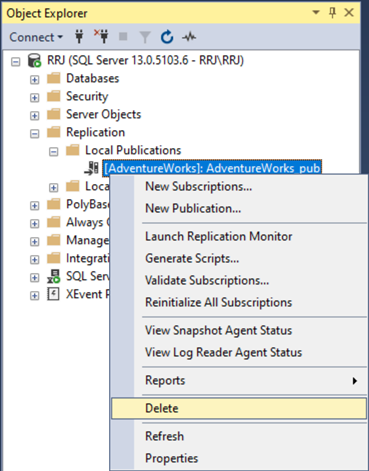Click the AdventureWorks_pub publication icon

pyautogui.click(x=91, y=168)
